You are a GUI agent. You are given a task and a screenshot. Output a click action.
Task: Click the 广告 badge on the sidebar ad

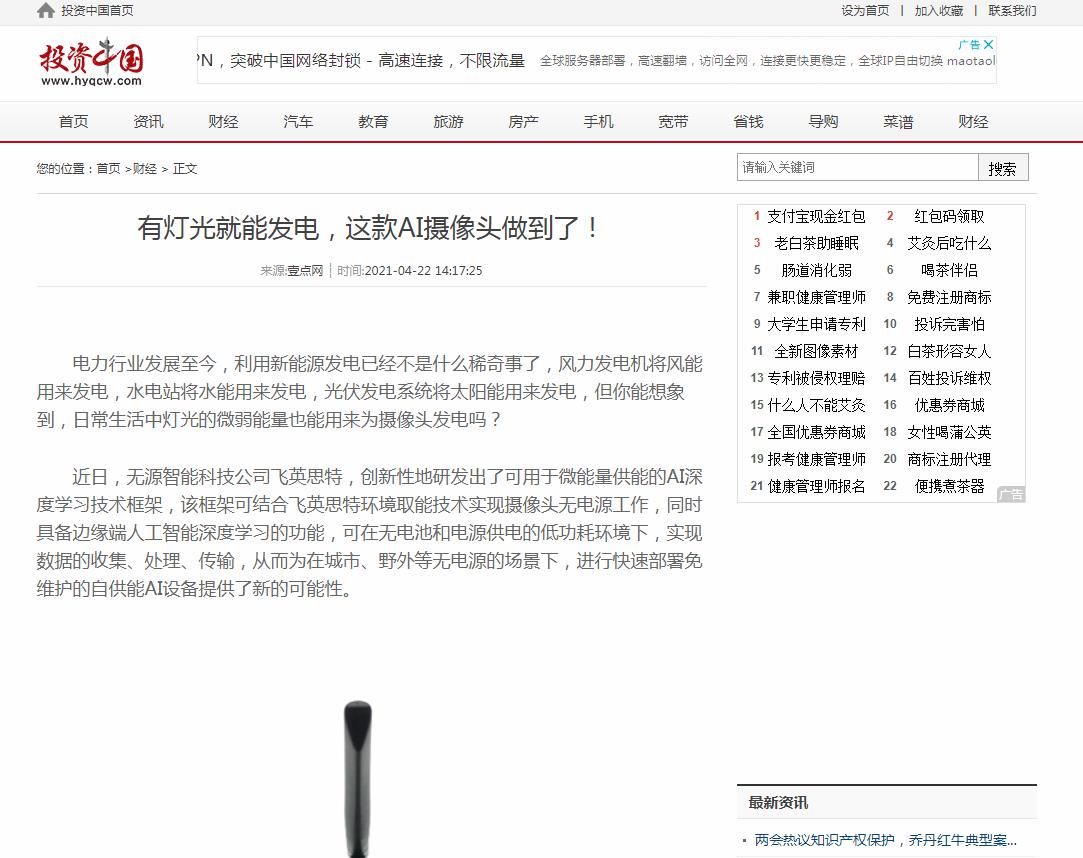pos(1010,494)
